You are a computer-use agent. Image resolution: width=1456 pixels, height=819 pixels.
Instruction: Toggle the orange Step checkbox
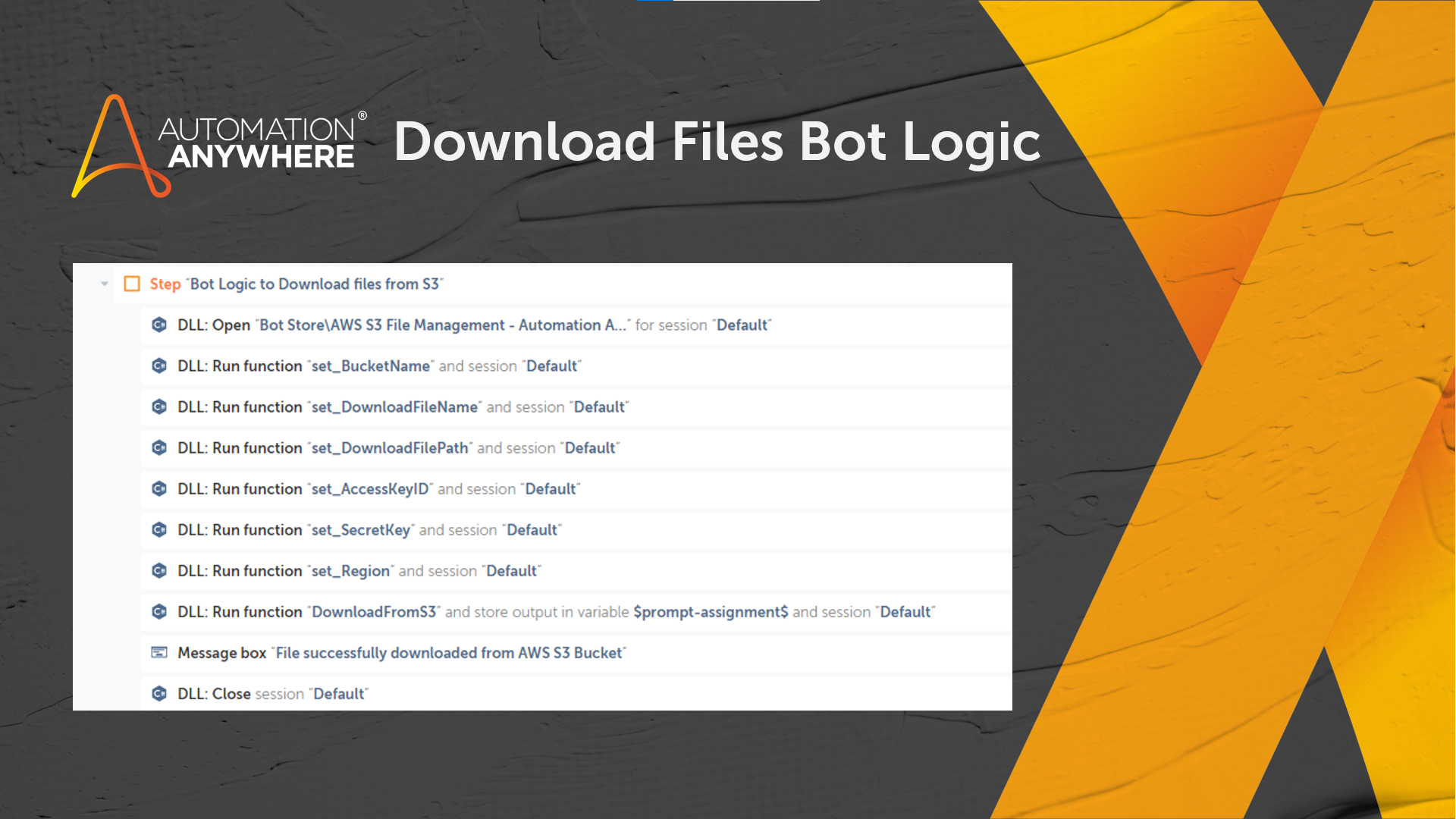pos(132,284)
